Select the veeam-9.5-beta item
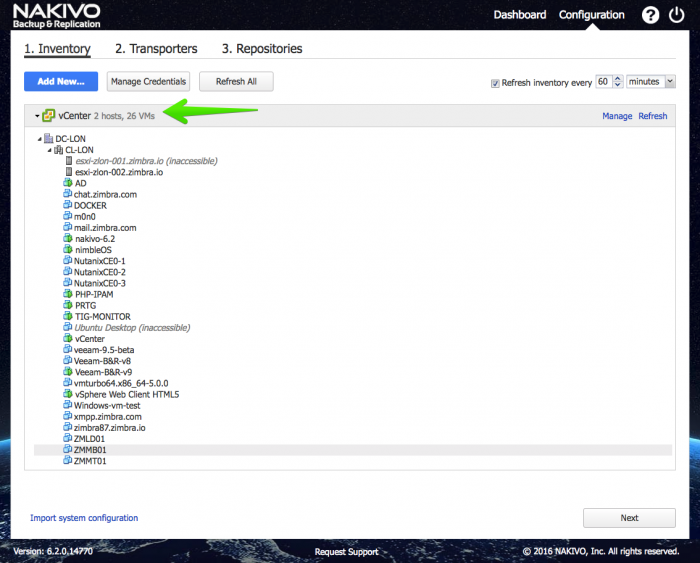This screenshot has width=700, height=563. pyautogui.click(x=104, y=350)
